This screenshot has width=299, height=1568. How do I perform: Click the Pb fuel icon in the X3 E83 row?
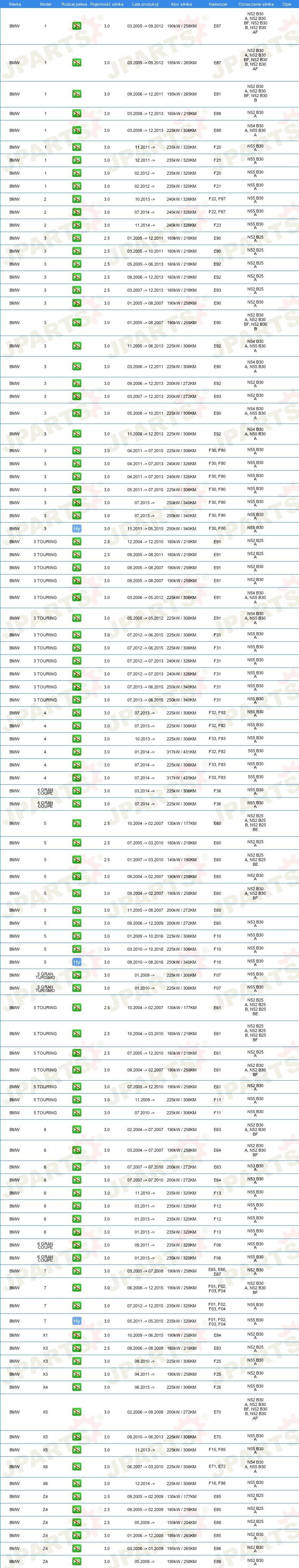pos(77,1348)
